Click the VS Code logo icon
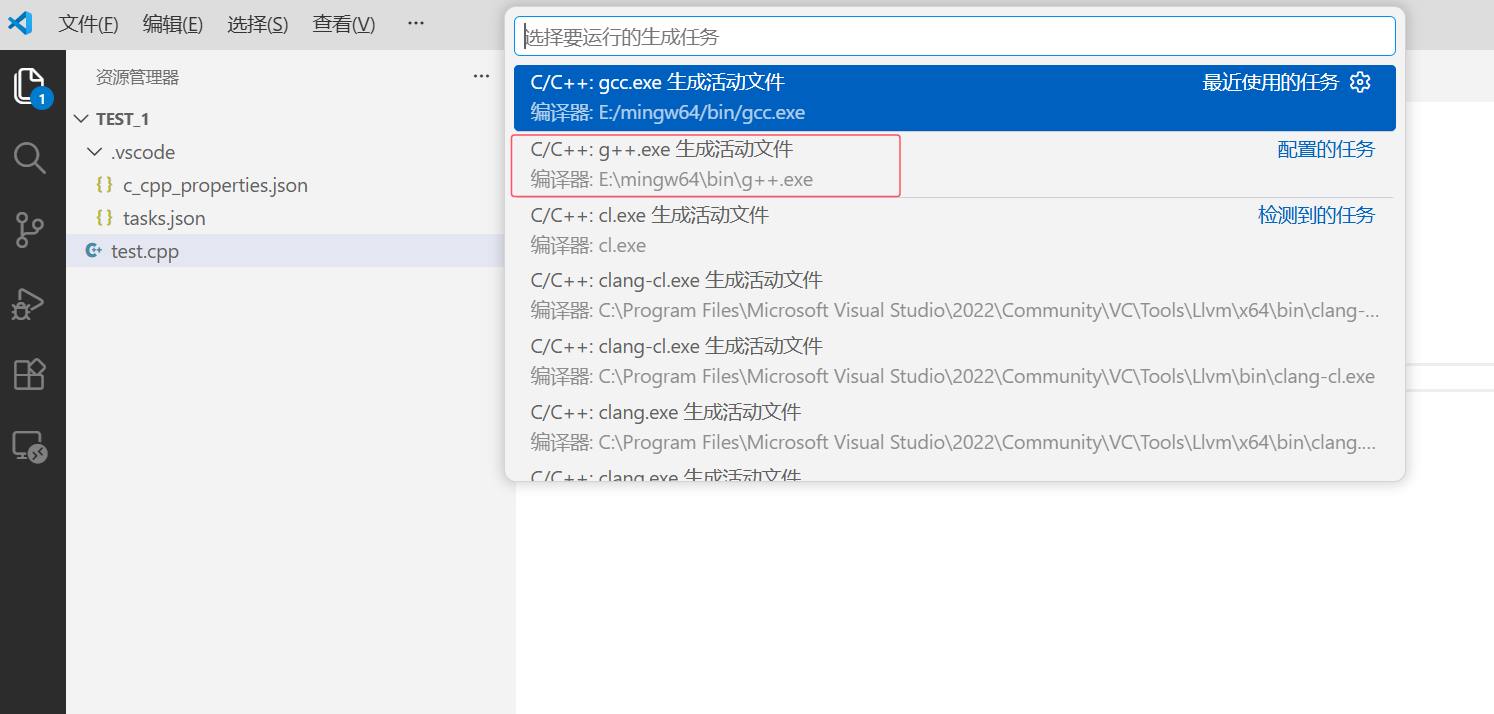The image size is (1494, 714). pos(20,23)
